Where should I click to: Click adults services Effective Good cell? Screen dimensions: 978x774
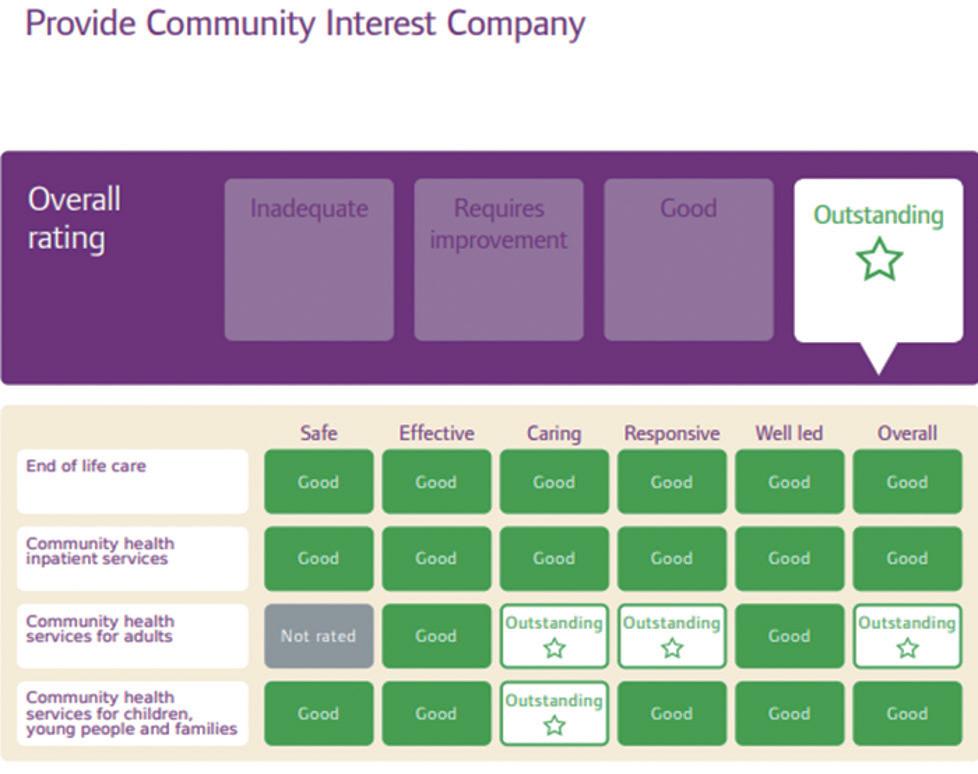click(x=437, y=636)
